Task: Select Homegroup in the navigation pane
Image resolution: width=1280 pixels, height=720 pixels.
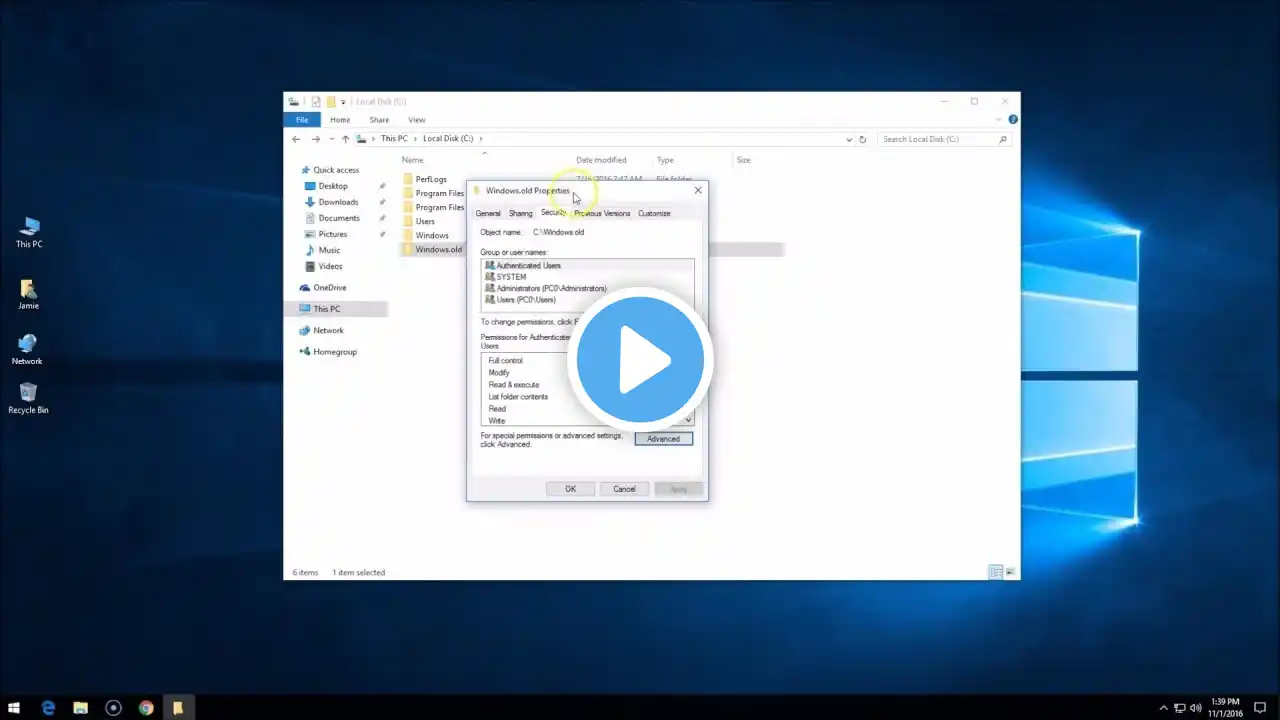Action: click(x=335, y=352)
